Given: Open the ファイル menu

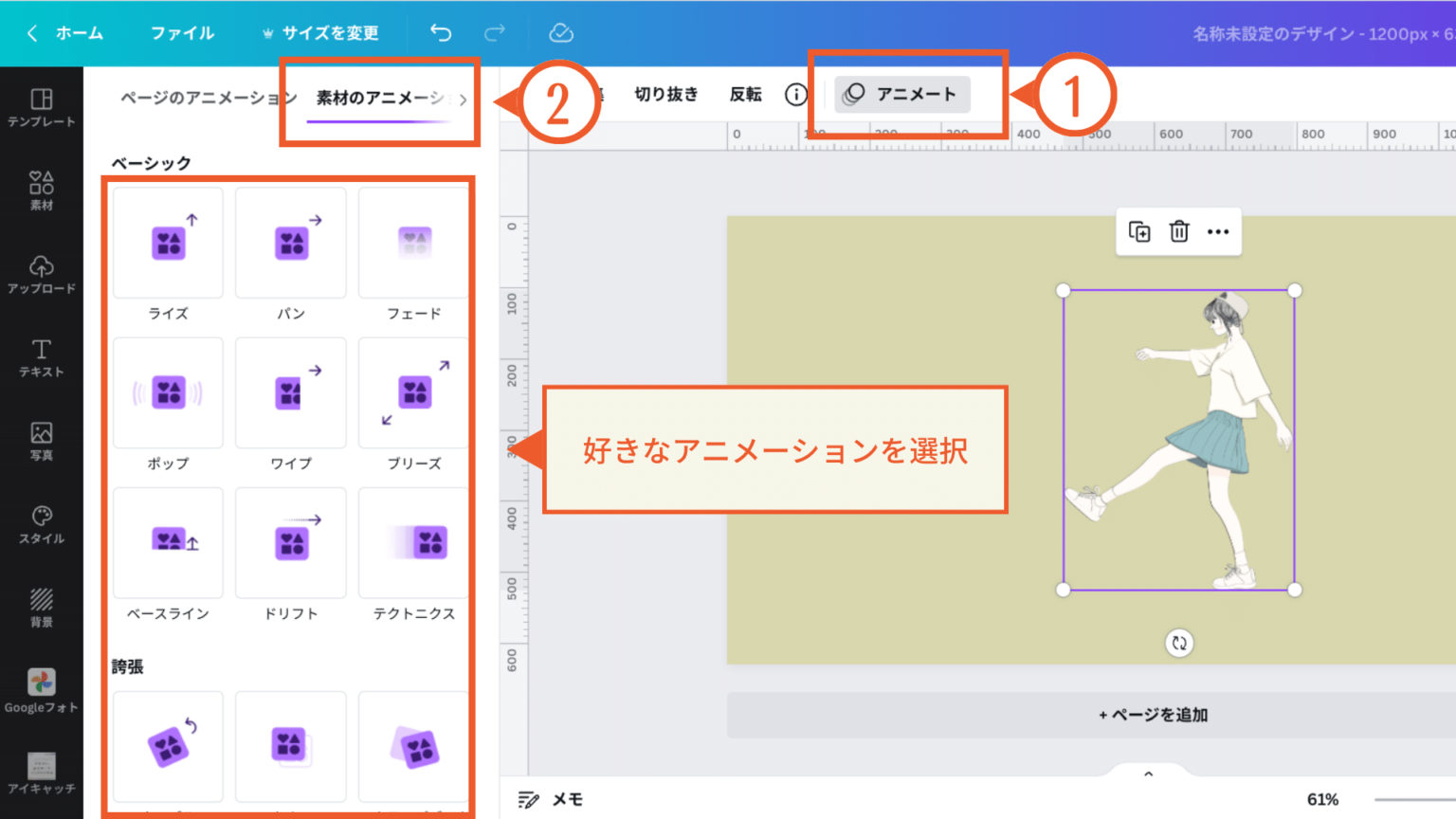Looking at the screenshot, I should [x=181, y=31].
